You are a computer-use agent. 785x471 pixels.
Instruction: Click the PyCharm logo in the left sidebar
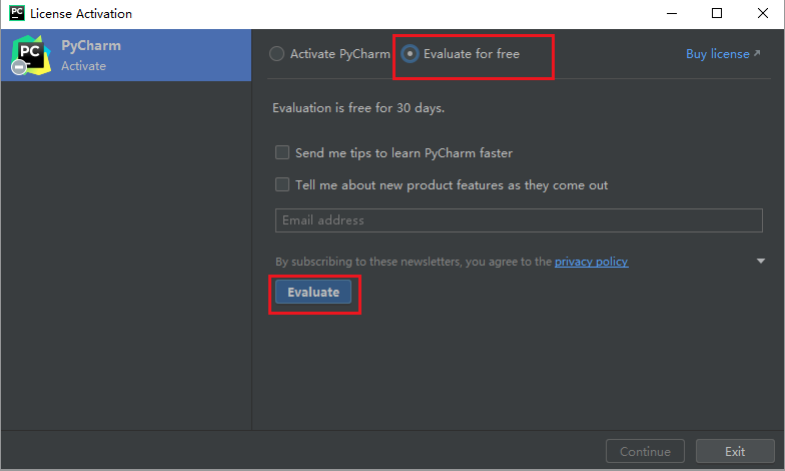[x=30, y=54]
